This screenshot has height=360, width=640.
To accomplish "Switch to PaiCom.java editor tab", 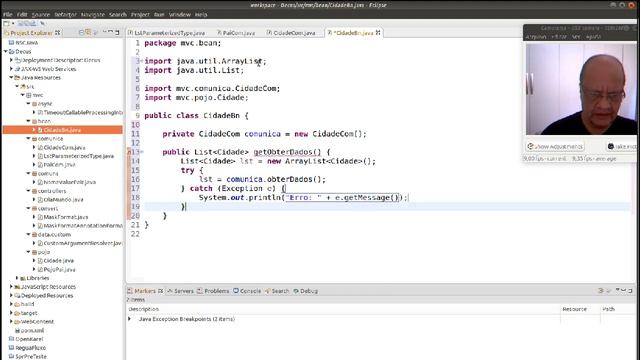I will (x=236, y=33).
